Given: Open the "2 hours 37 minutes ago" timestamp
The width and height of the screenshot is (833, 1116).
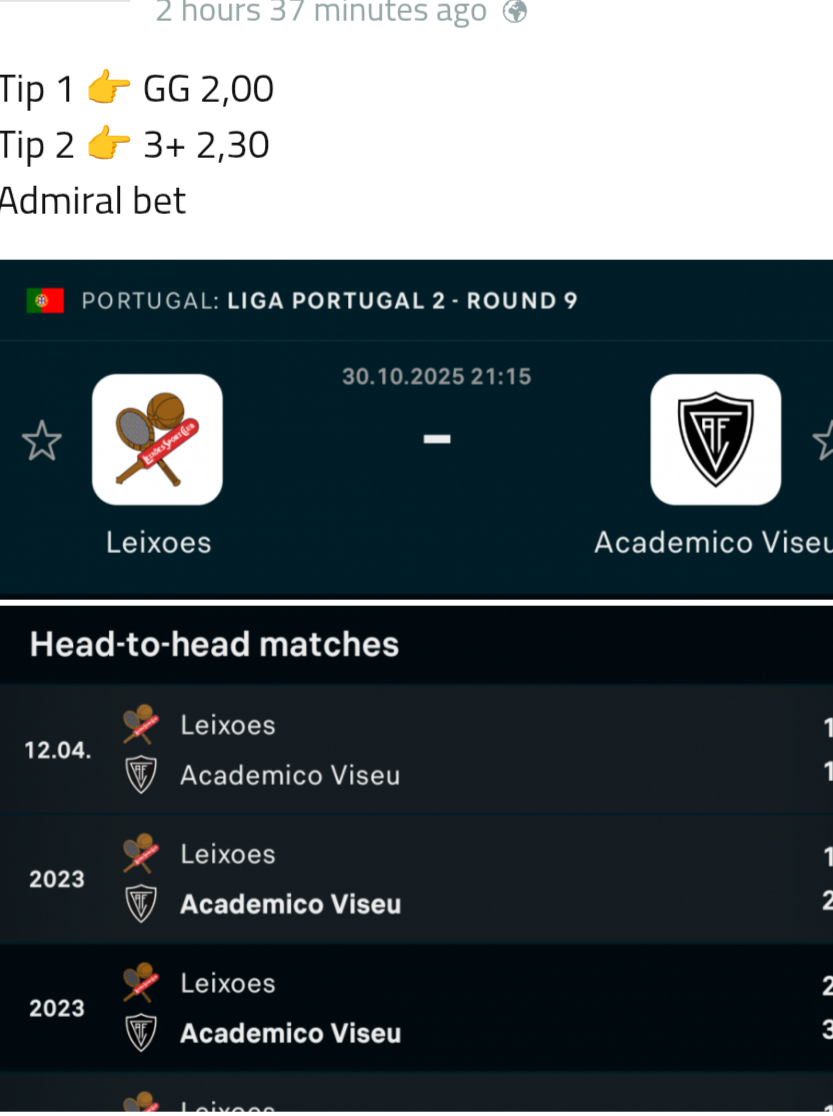Looking at the screenshot, I should coord(320,12).
